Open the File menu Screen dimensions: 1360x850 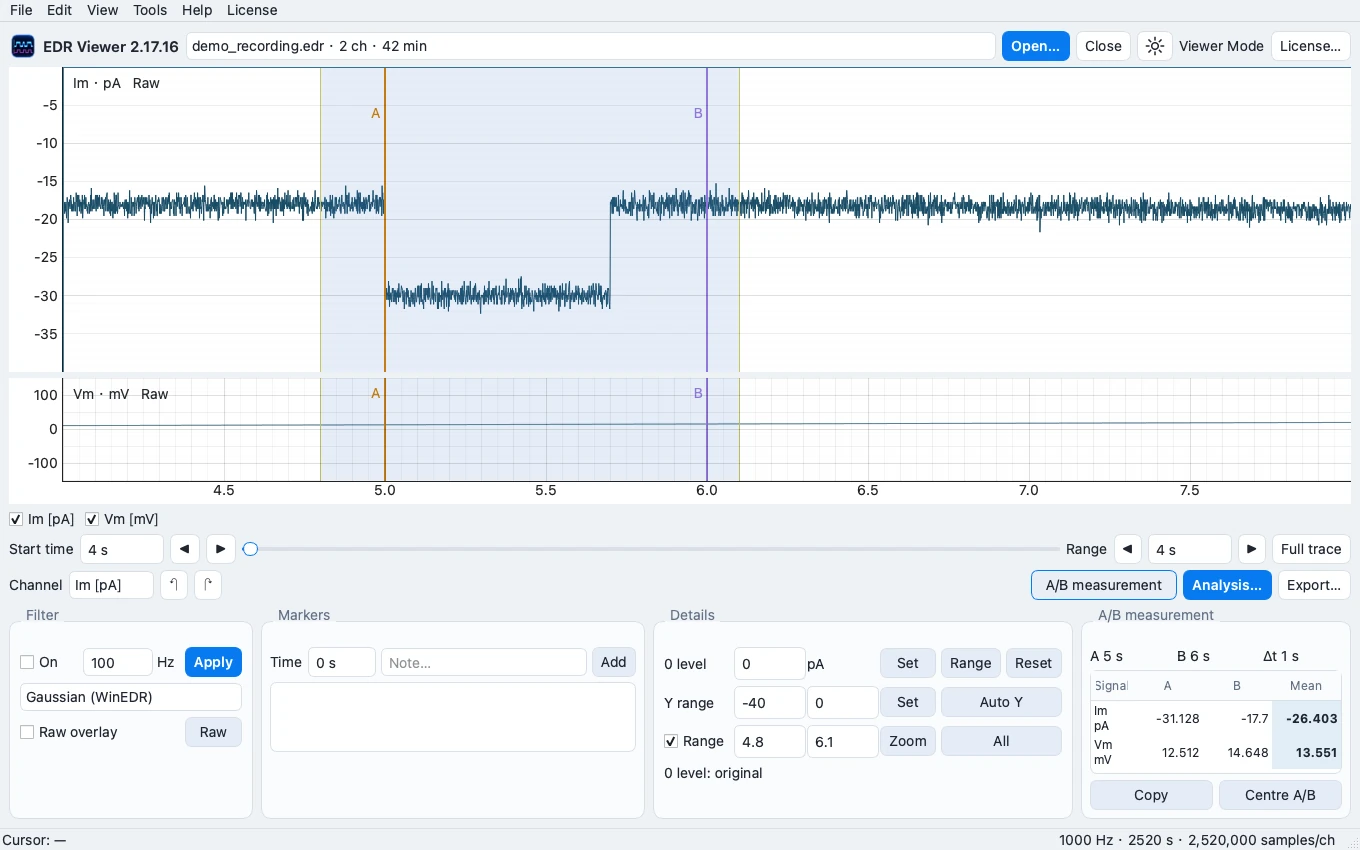pos(21,10)
